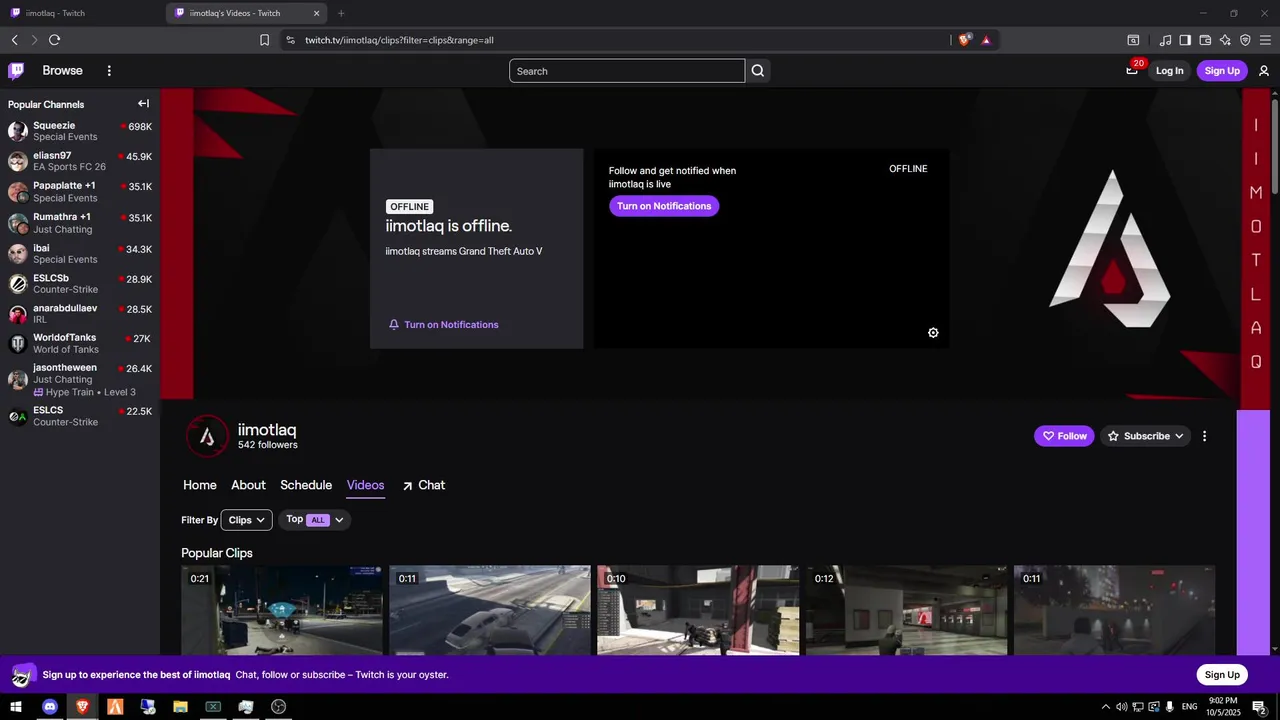Switch to the About channel tab

(248, 485)
